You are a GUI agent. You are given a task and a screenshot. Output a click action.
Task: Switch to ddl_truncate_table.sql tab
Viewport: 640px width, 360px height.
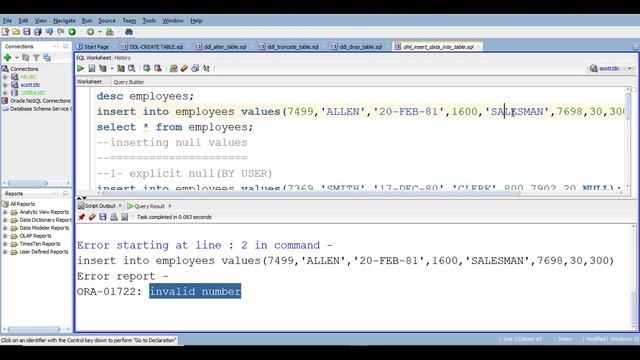289,47
